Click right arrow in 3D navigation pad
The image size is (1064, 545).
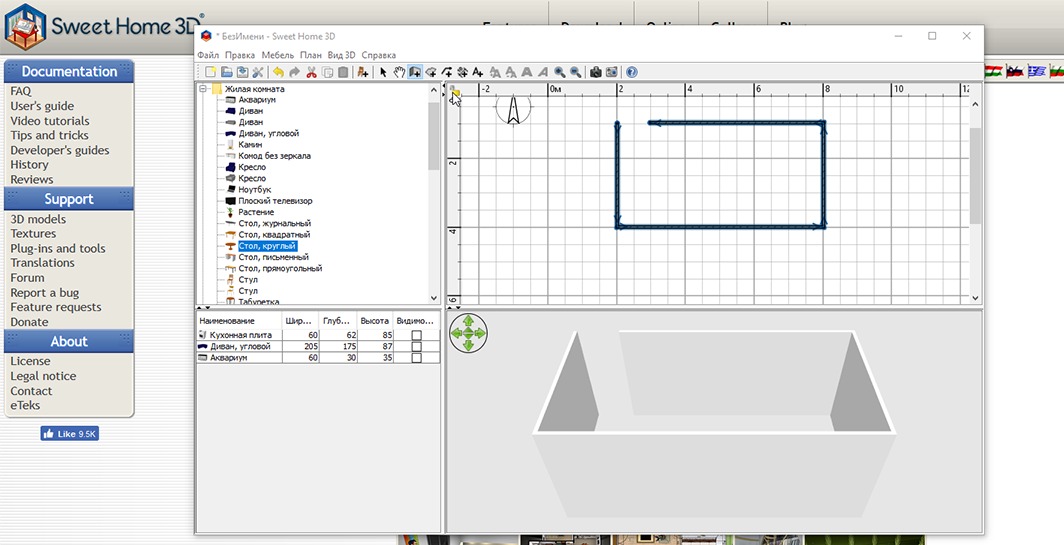click(x=480, y=333)
